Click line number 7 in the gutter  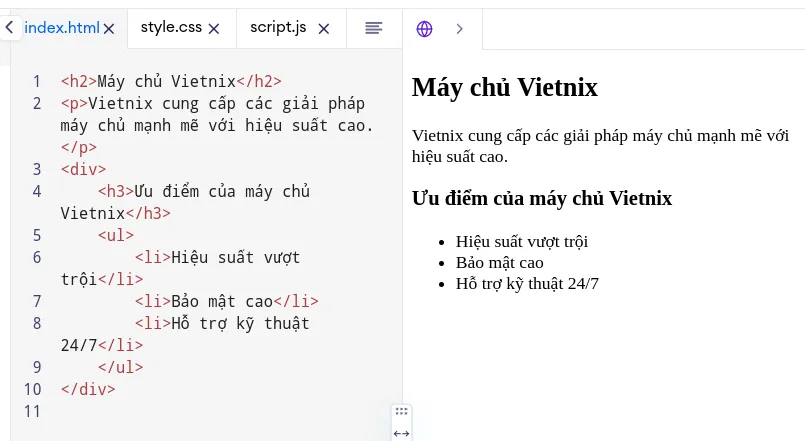coord(37,301)
